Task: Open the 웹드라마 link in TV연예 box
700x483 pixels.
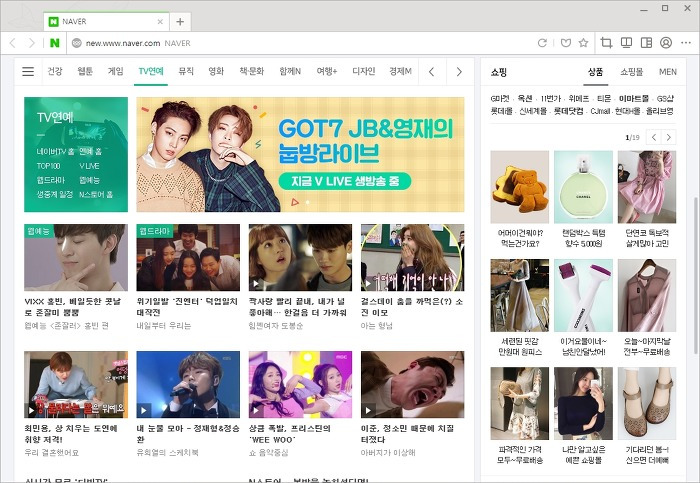Action: [x=50, y=180]
